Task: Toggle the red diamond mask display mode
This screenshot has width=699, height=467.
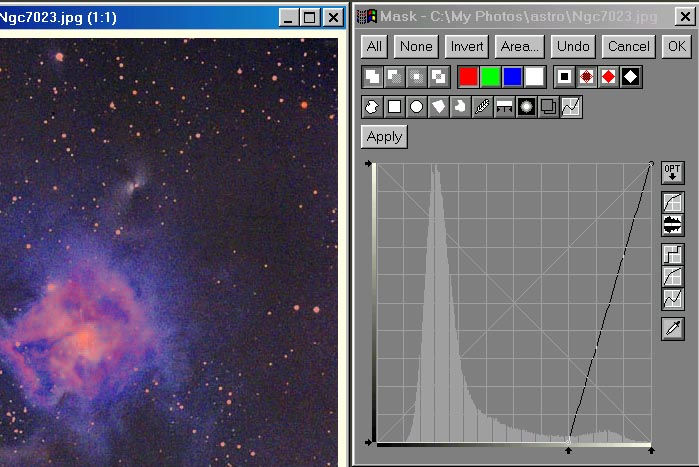Action: click(608, 76)
